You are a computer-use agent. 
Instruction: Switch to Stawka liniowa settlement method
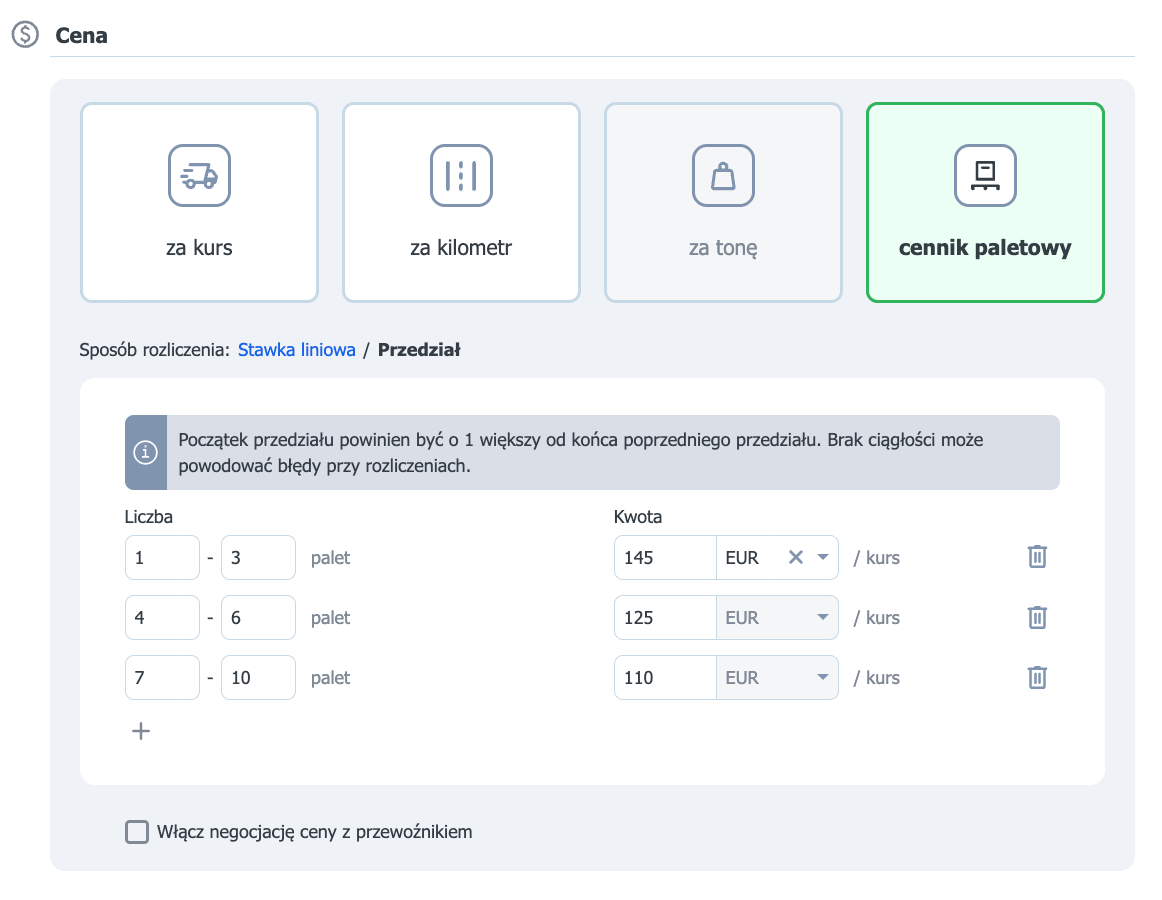[x=296, y=350]
